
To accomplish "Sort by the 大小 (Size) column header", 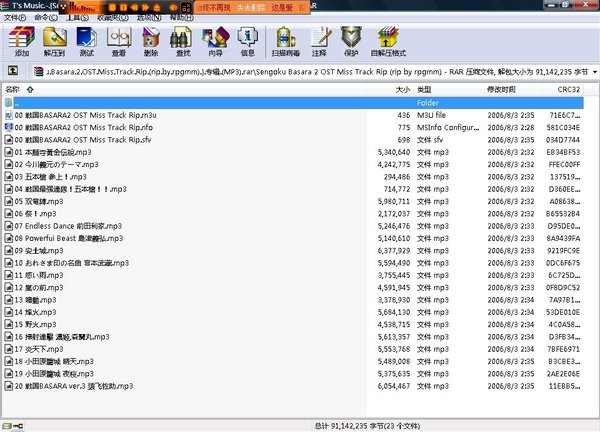I will [390, 90].
